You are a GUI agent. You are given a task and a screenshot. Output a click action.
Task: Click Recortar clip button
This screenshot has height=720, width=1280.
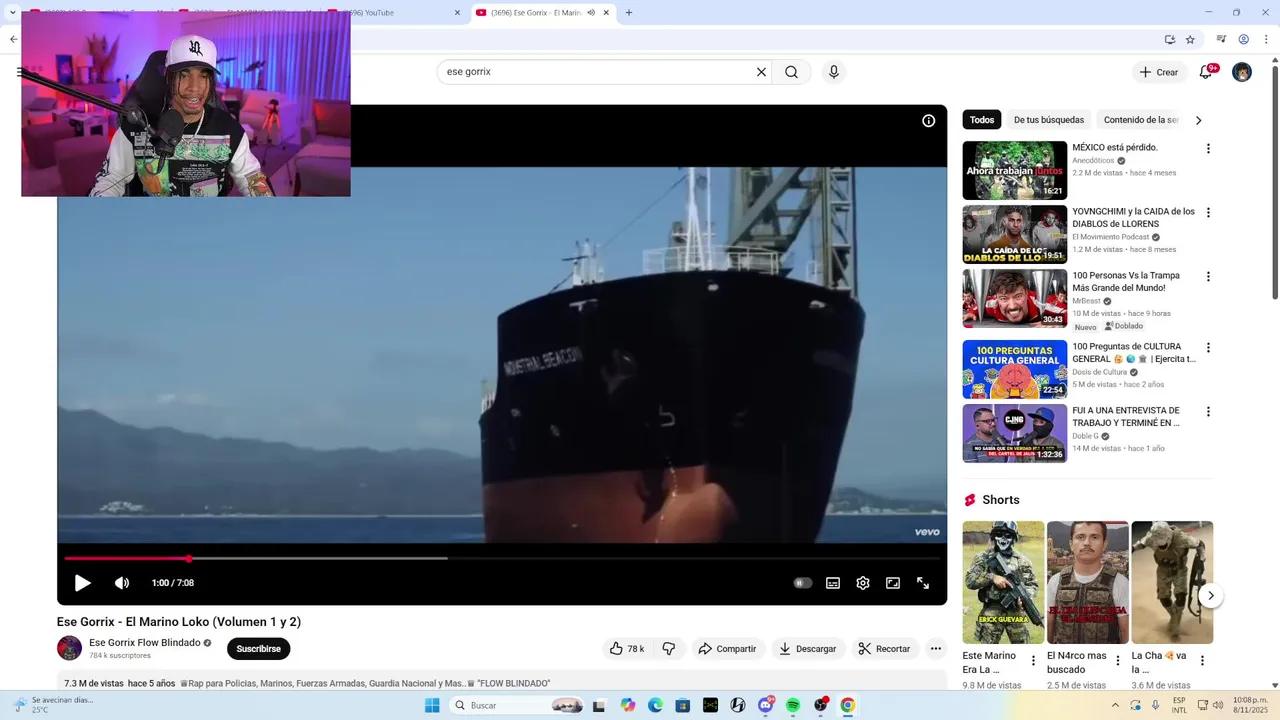click(x=884, y=649)
